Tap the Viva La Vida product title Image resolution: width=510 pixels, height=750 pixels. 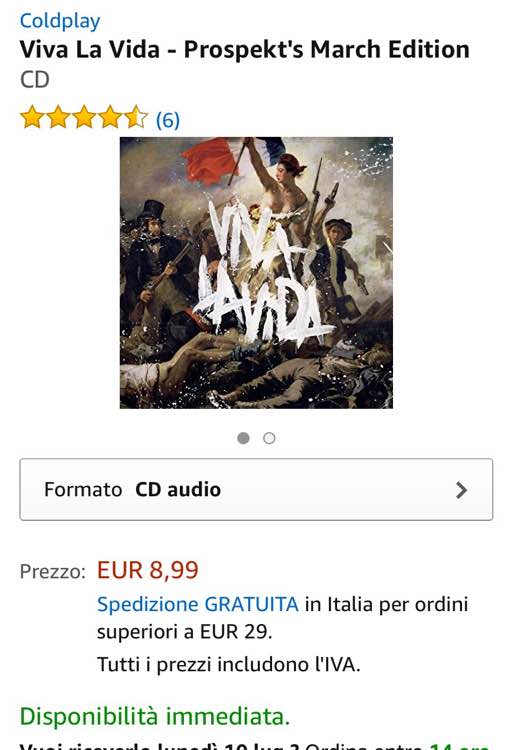click(x=244, y=50)
